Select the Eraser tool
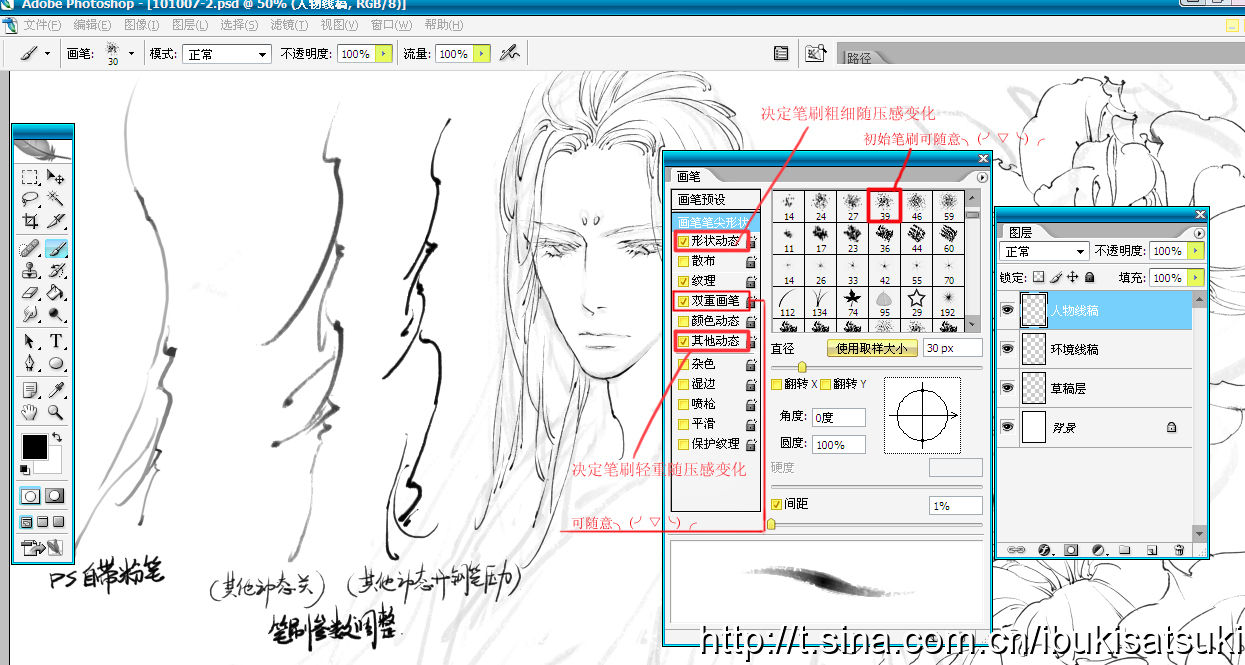Viewport: 1245px width, 665px height. tap(30, 292)
